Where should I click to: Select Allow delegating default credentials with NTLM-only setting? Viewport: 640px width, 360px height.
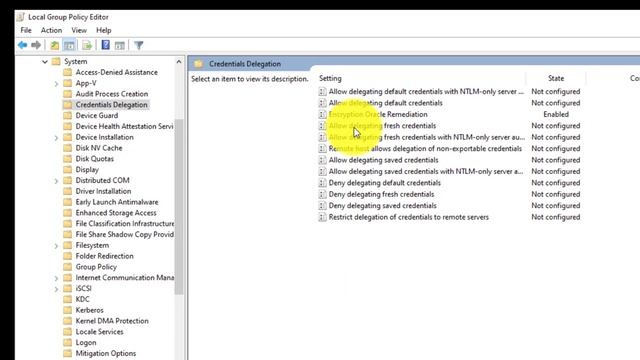426,91
